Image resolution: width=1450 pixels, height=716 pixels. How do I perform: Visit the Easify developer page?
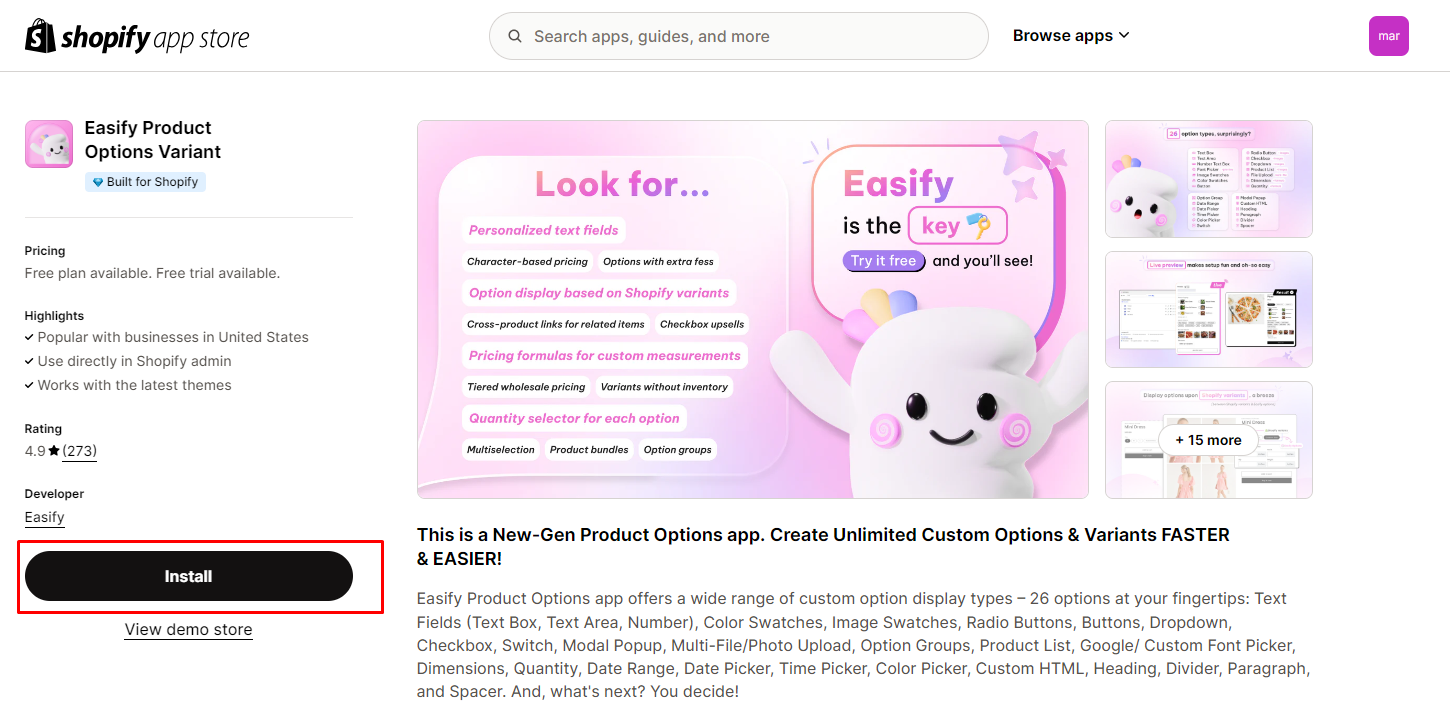44,517
